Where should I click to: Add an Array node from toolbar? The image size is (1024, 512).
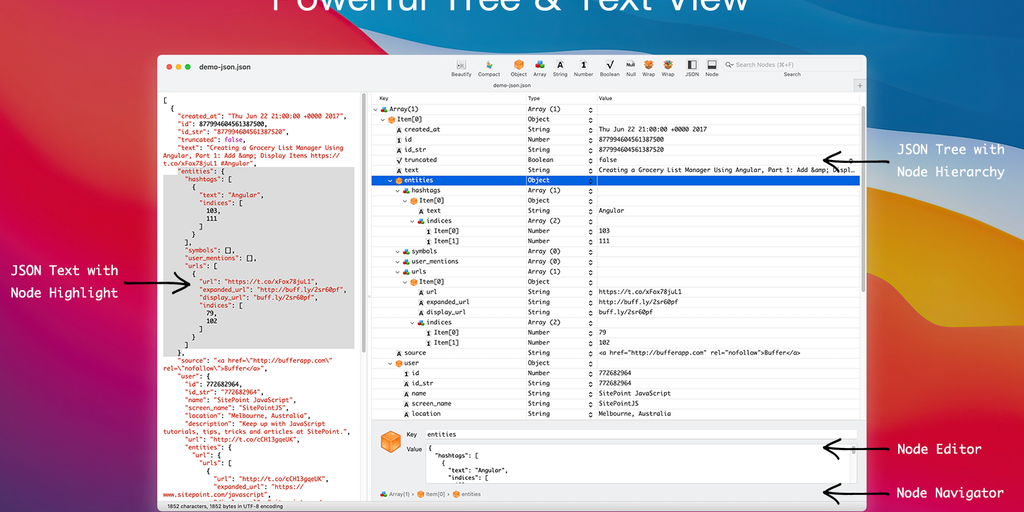[x=540, y=66]
